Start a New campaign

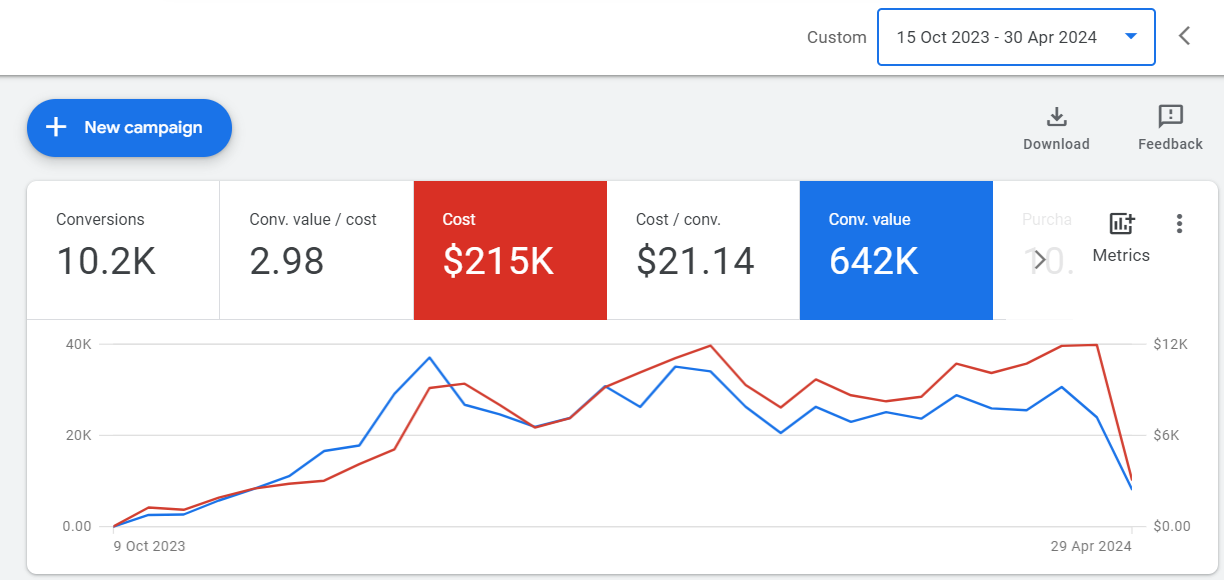click(x=129, y=128)
